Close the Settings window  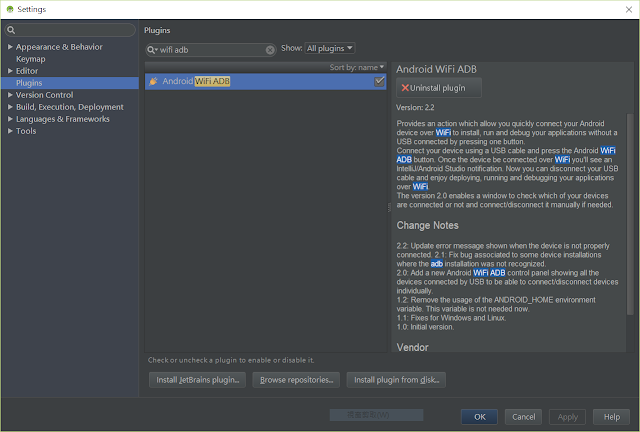[629, 9]
